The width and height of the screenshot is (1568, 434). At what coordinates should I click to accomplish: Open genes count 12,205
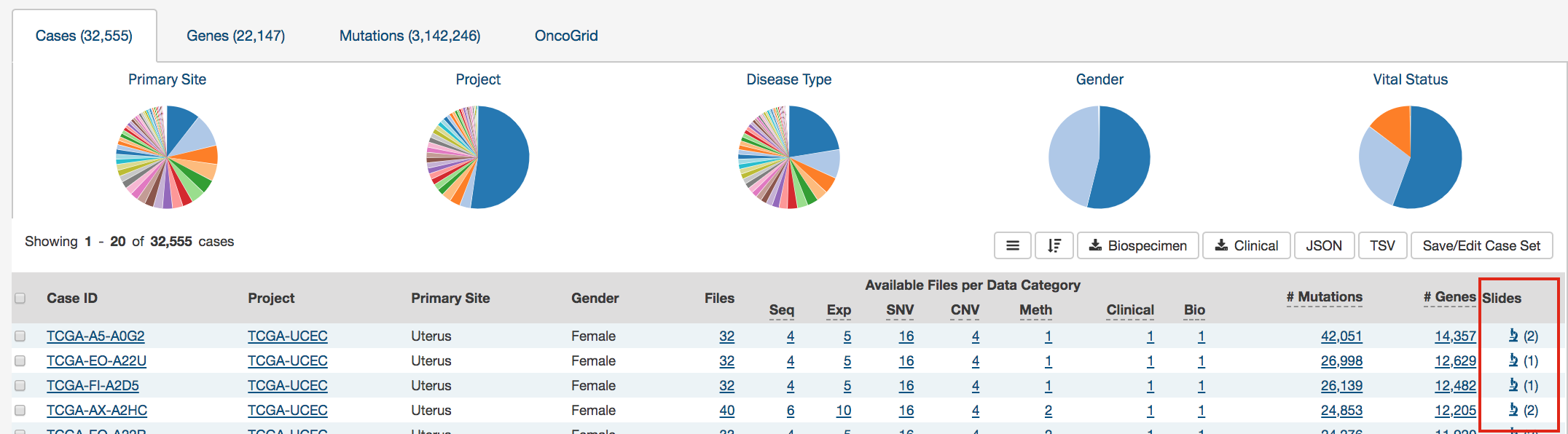tap(1455, 410)
